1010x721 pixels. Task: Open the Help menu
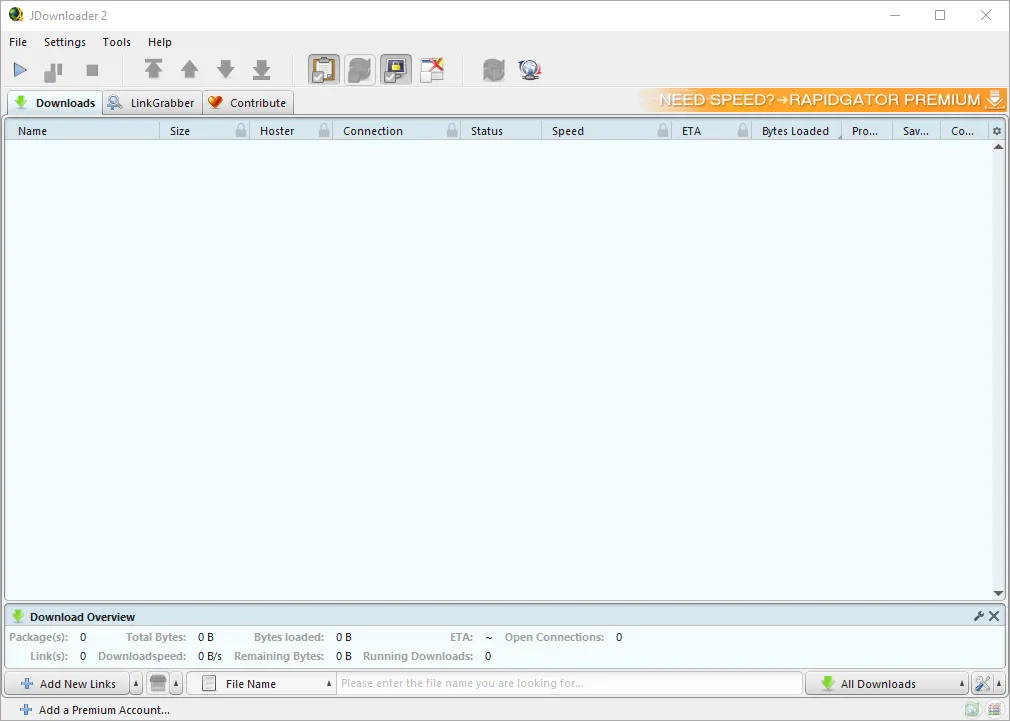click(160, 42)
